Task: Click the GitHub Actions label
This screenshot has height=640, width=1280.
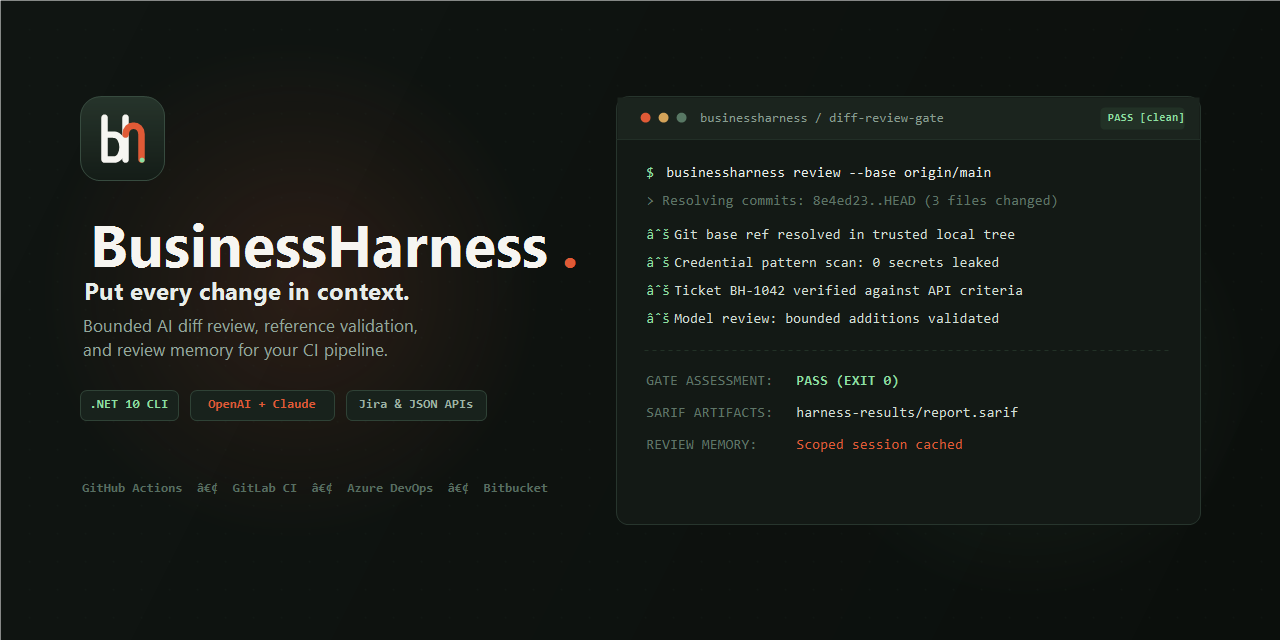Action: click(x=132, y=488)
